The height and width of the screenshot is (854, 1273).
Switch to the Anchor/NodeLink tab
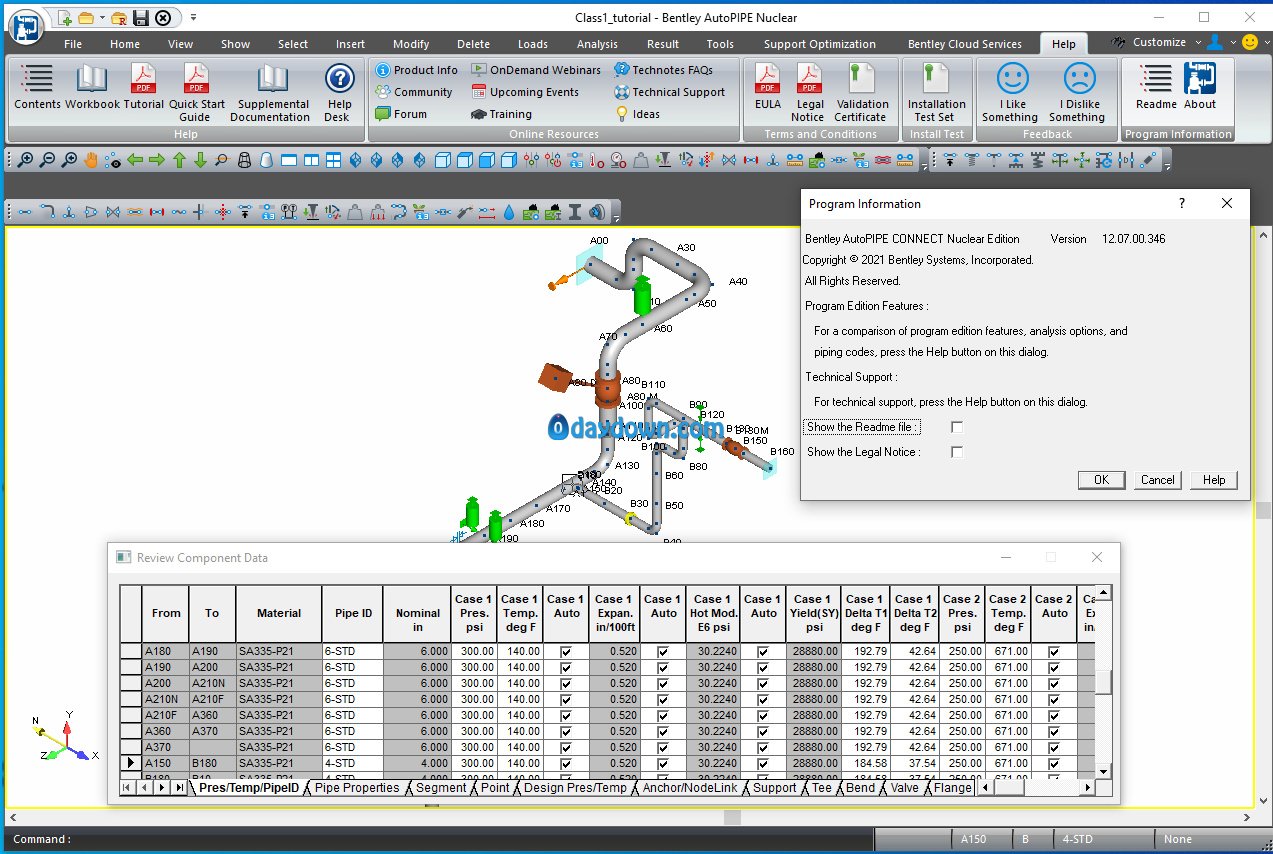(x=690, y=788)
